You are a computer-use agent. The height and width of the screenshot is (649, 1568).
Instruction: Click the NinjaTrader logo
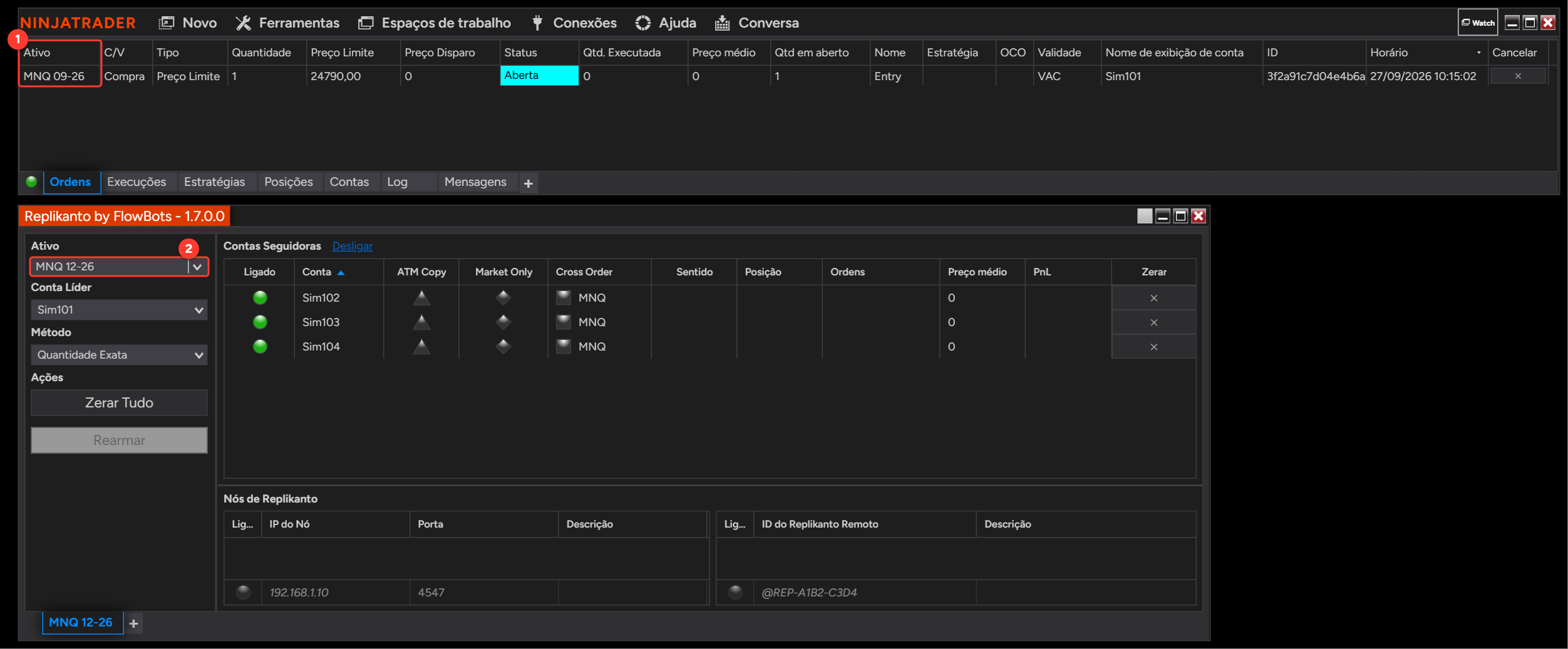[78, 23]
